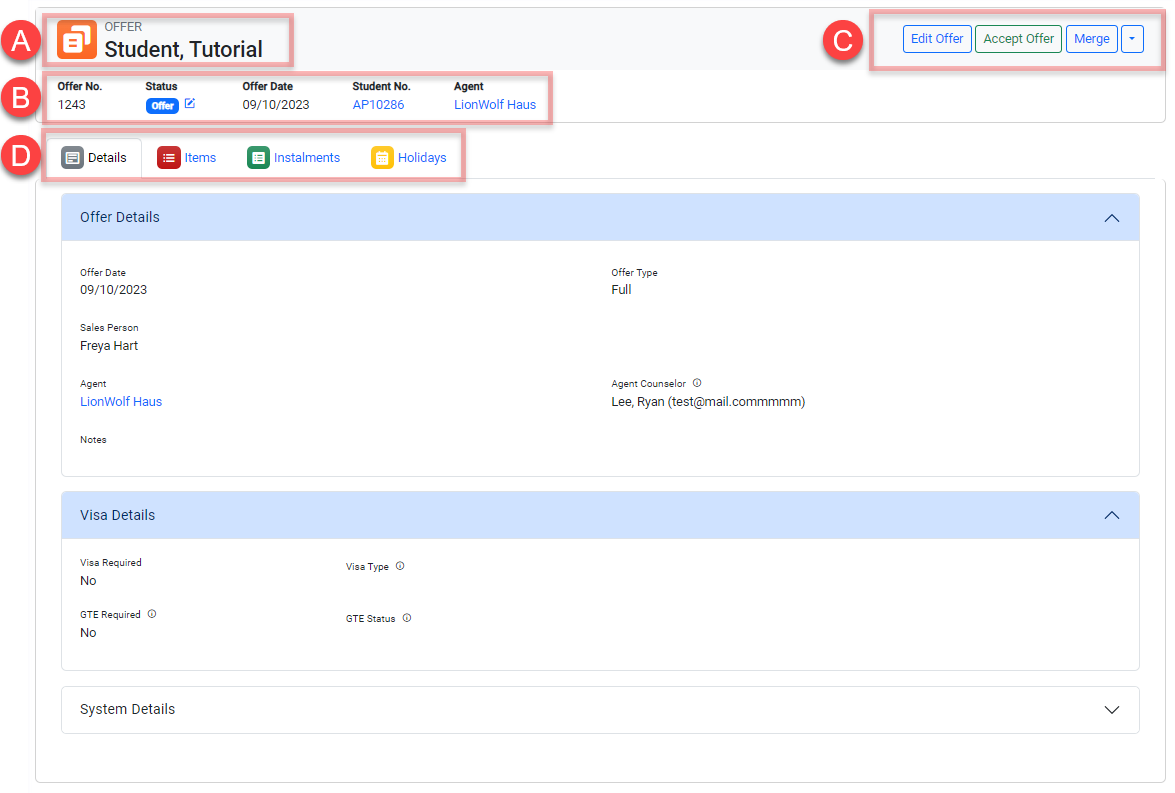Click the GTE Required info icon

[152, 615]
